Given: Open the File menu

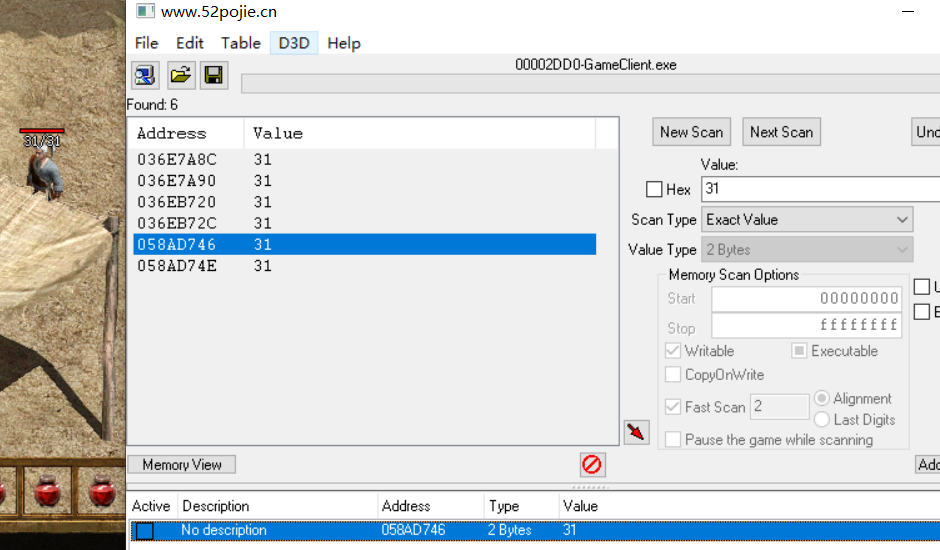Looking at the screenshot, I should (146, 43).
